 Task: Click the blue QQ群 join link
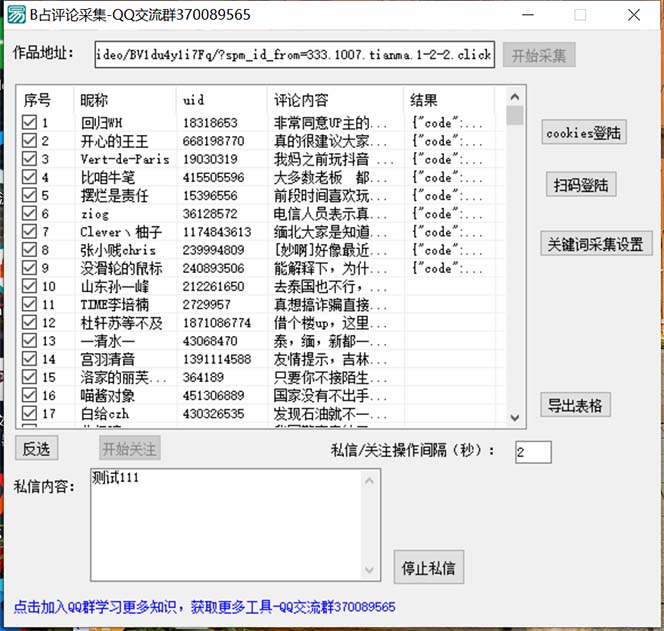click(x=205, y=607)
